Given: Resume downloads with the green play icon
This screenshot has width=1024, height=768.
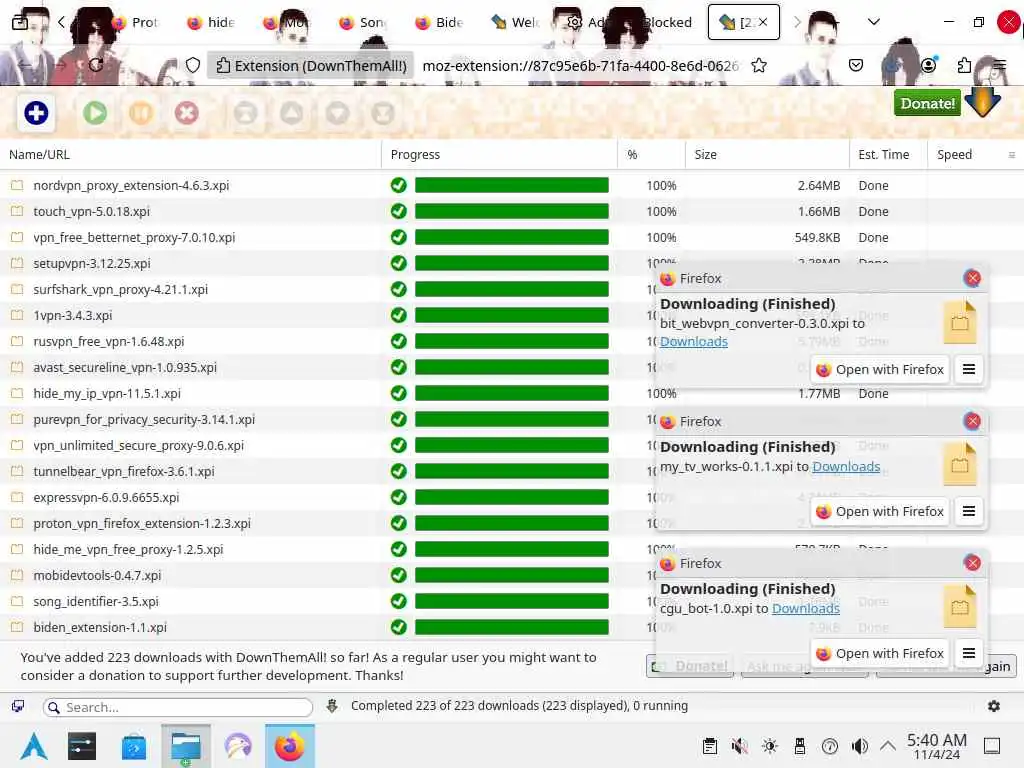Looking at the screenshot, I should pos(95,113).
